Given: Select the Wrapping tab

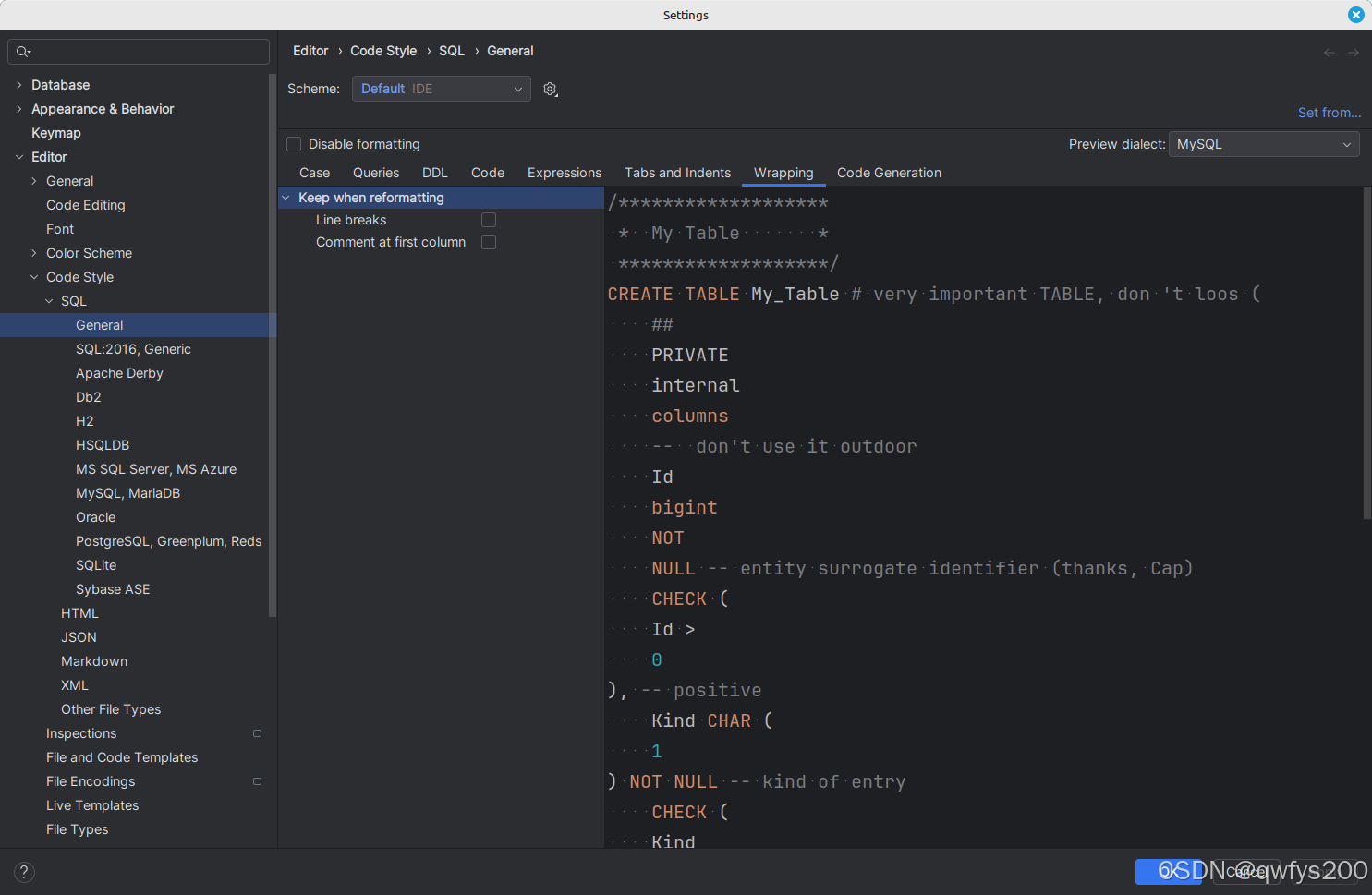Looking at the screenshot, I should point(783,173).
